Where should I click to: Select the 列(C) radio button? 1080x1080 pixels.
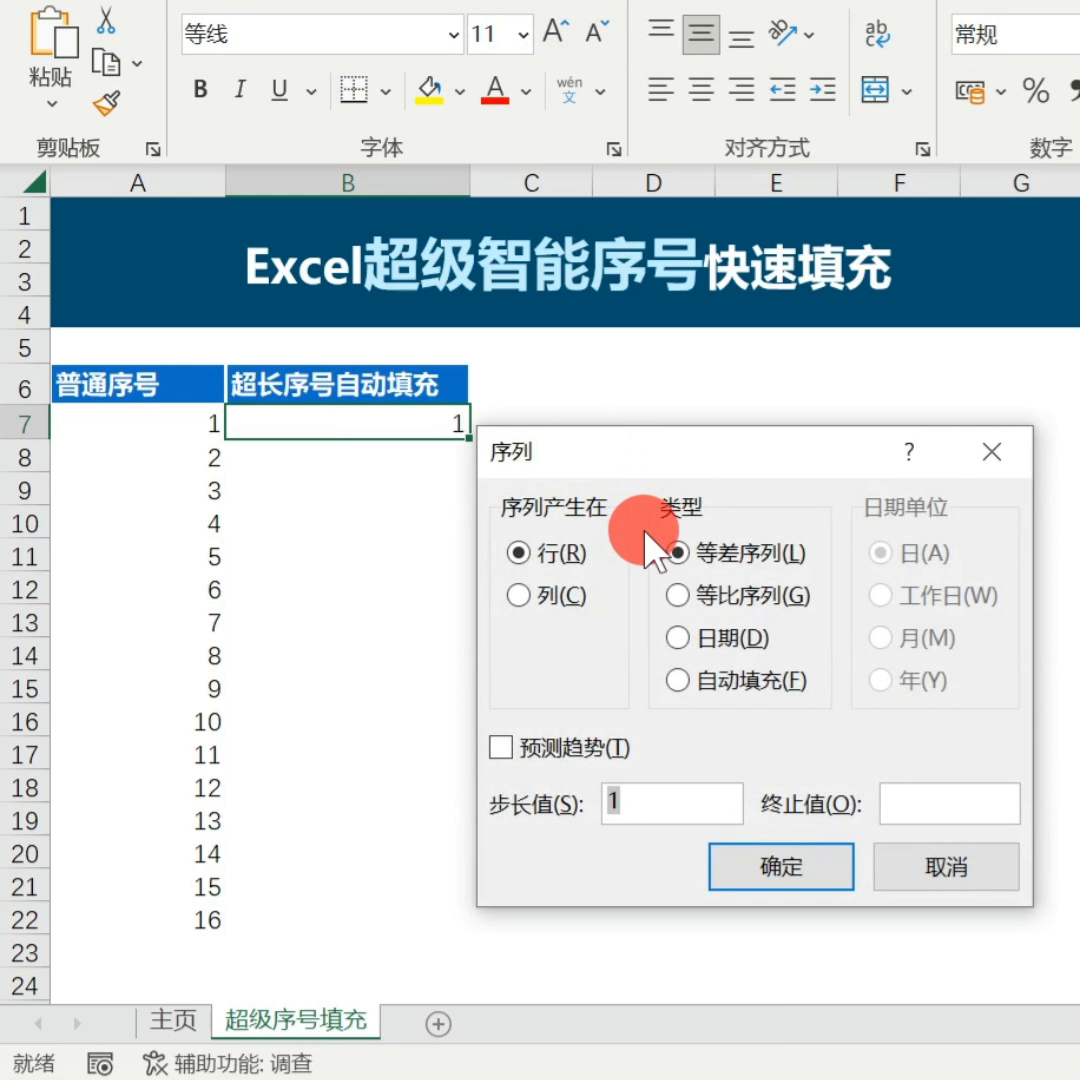(518, 595)
